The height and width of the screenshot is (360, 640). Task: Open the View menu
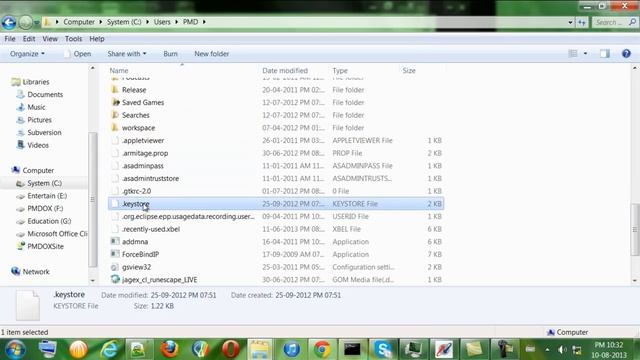coord(50,39)
